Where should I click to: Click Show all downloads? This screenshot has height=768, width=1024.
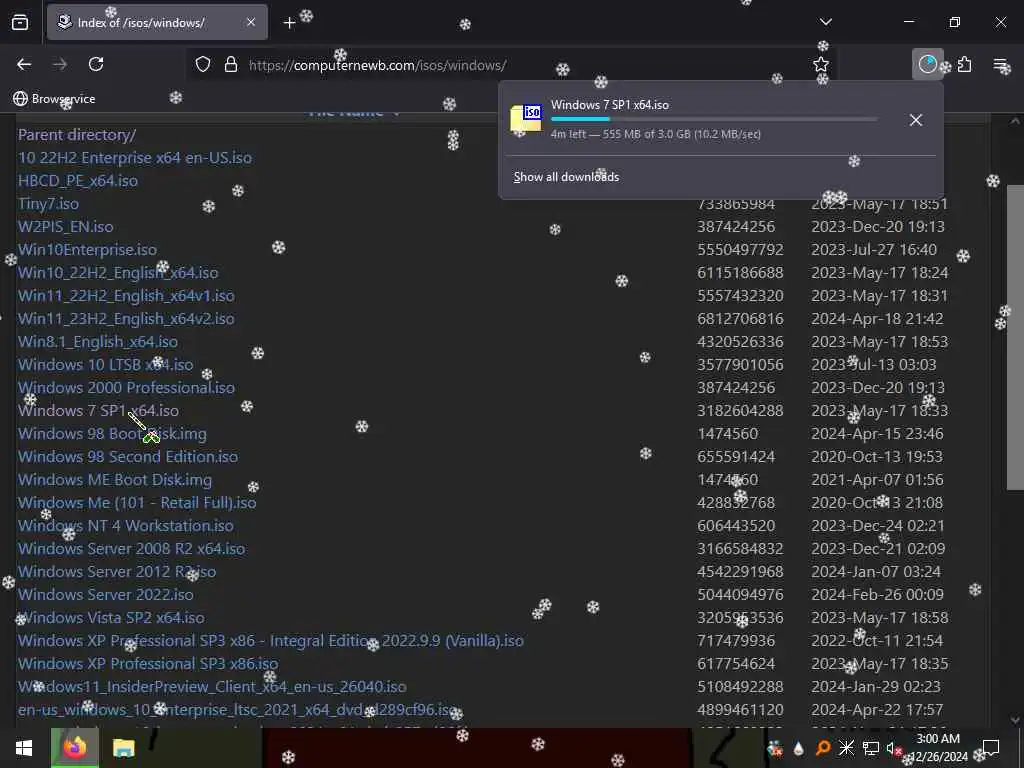(566, 177)
